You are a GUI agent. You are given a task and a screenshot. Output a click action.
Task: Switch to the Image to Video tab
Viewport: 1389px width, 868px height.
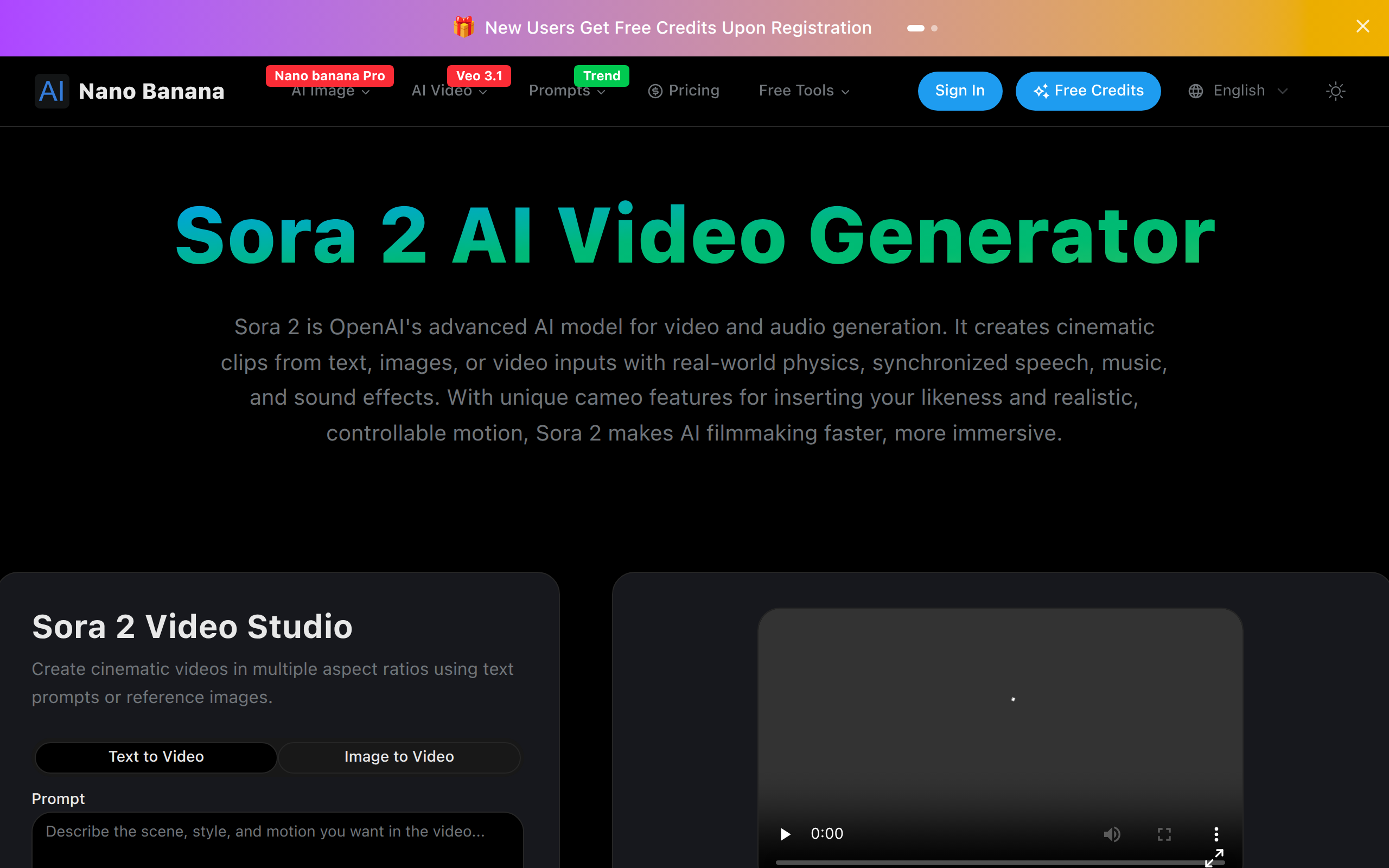click(399, 757)
